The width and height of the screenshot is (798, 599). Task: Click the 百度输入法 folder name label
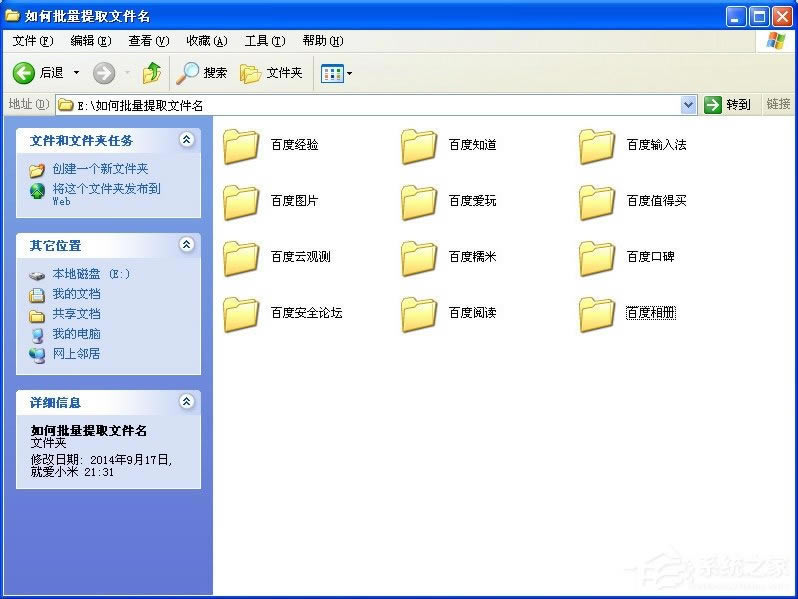pyautogui.click(x=657, y=145)
